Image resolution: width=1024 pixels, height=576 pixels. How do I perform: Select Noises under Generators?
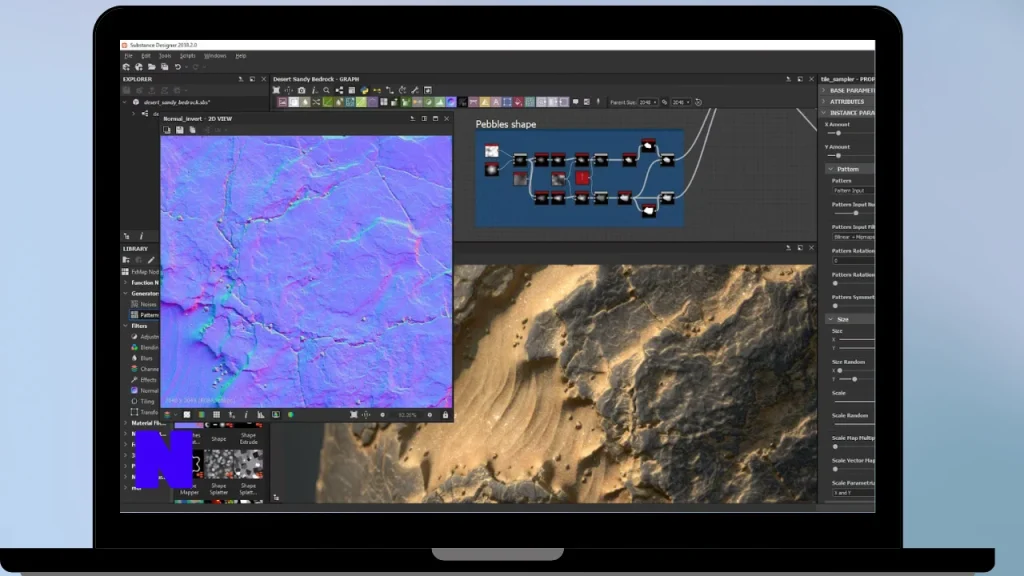coord(145,304)
